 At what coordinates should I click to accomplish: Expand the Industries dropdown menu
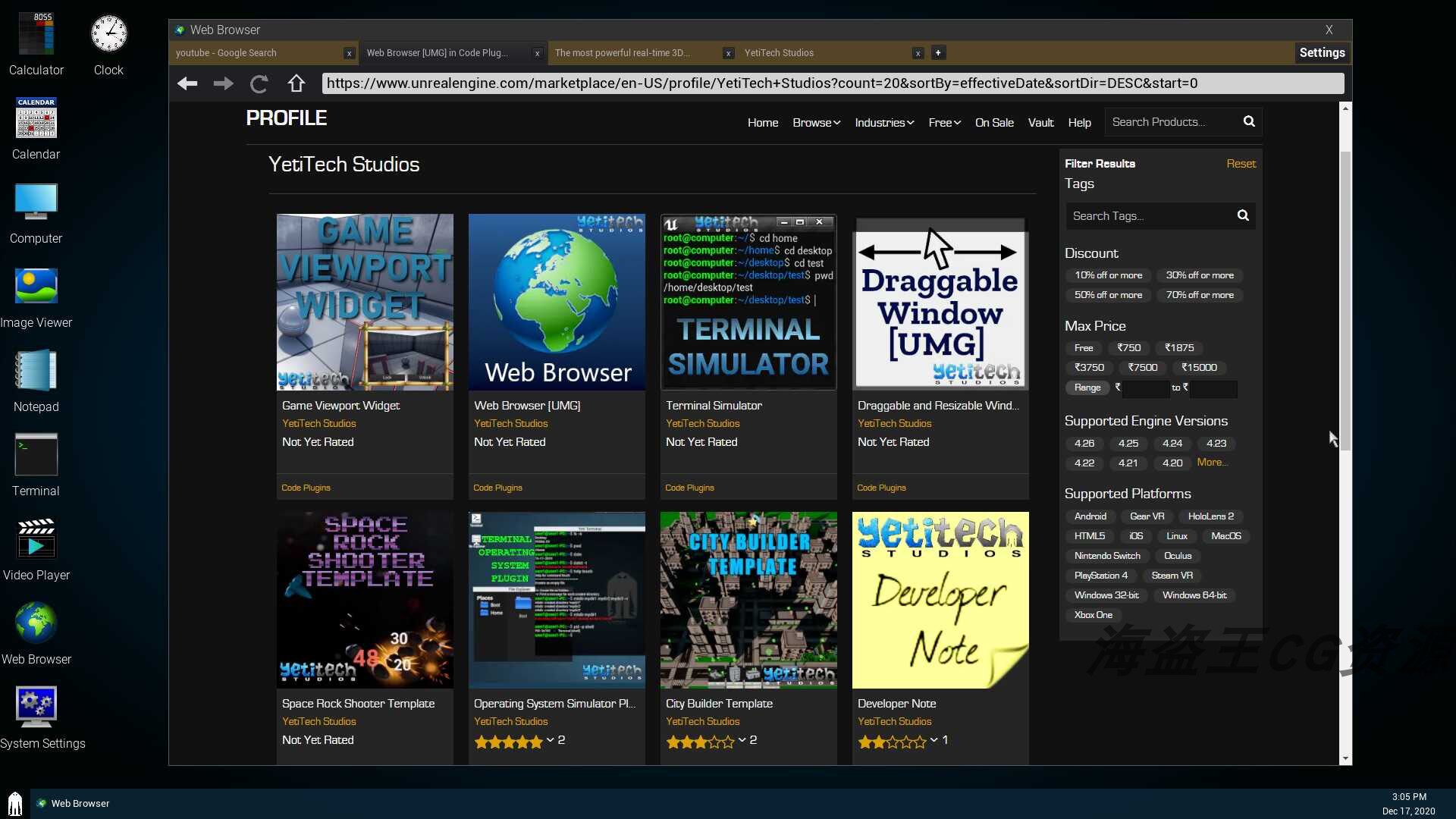[884, 123]
